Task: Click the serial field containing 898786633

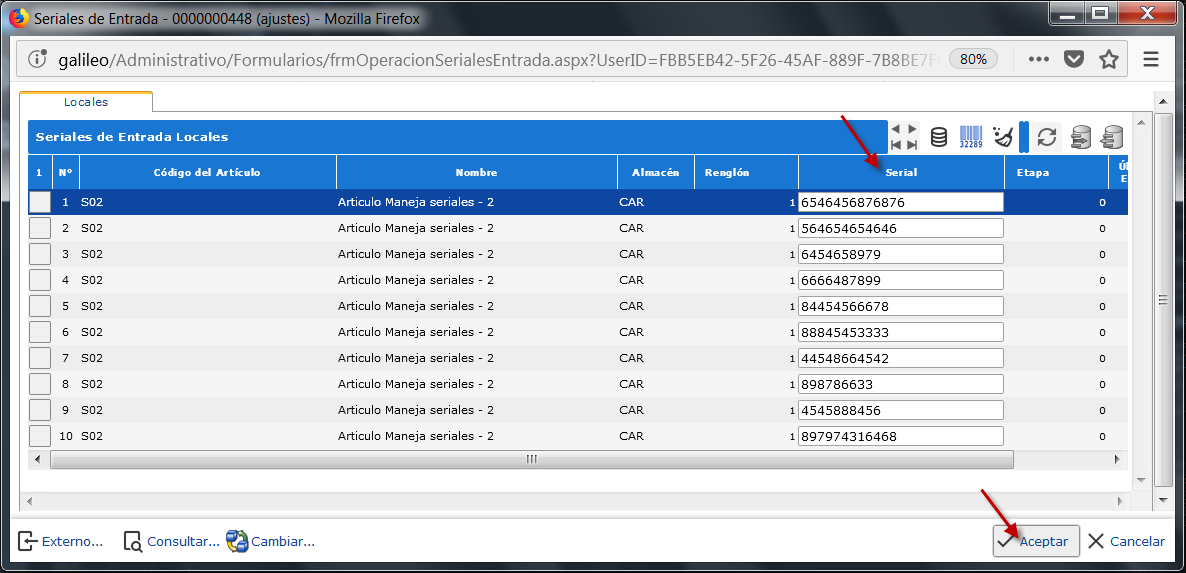Action: pyautogui.click(x=900, y=384)
